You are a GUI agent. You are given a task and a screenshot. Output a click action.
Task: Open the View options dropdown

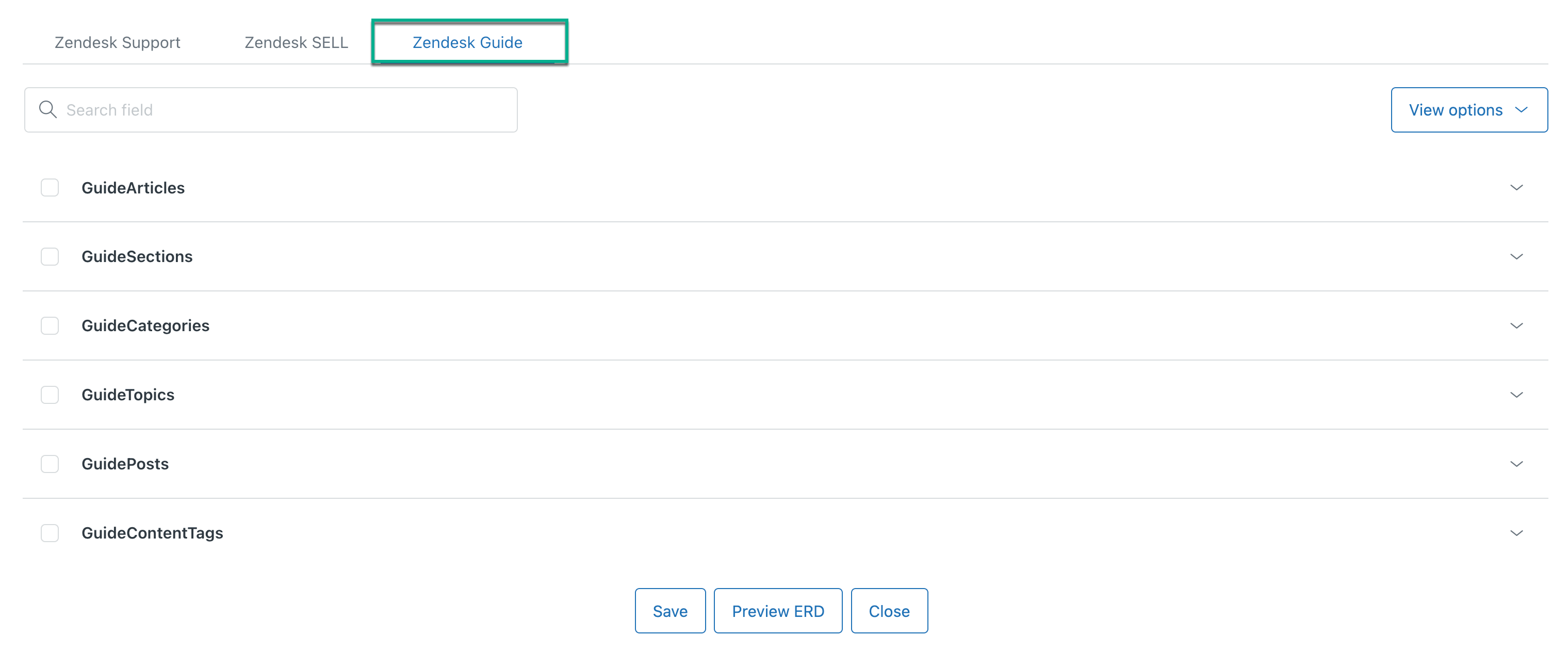pyautogui.click(x=1469, y=109)
